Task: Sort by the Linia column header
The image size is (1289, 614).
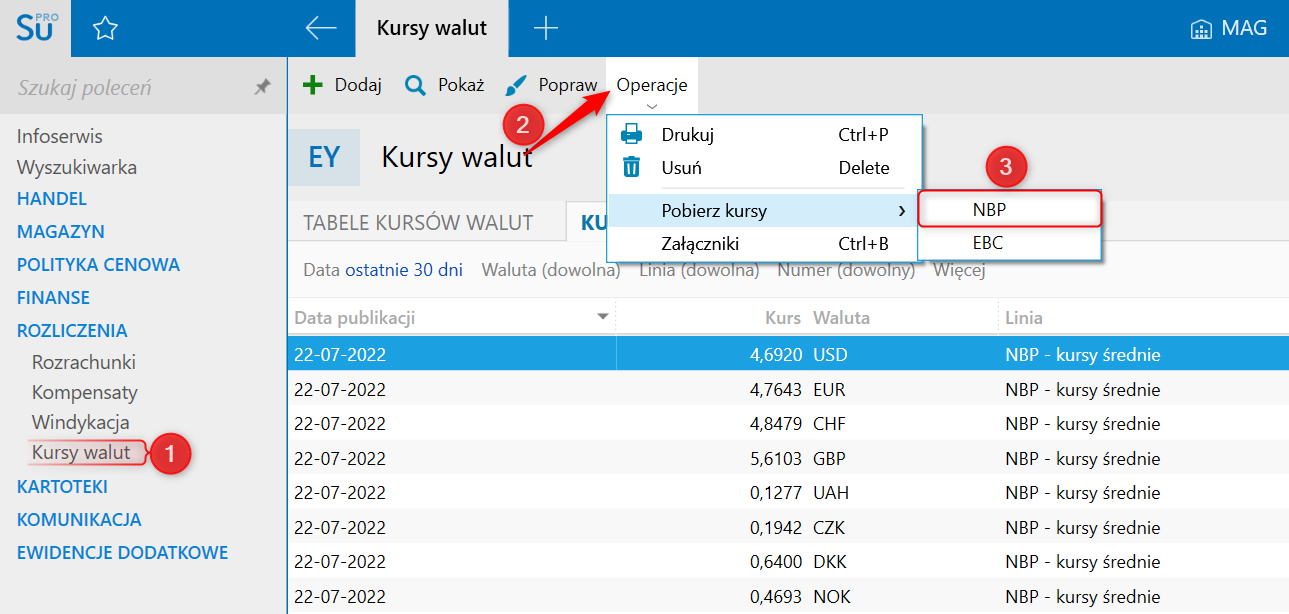Action: [x=1024, y=318]
